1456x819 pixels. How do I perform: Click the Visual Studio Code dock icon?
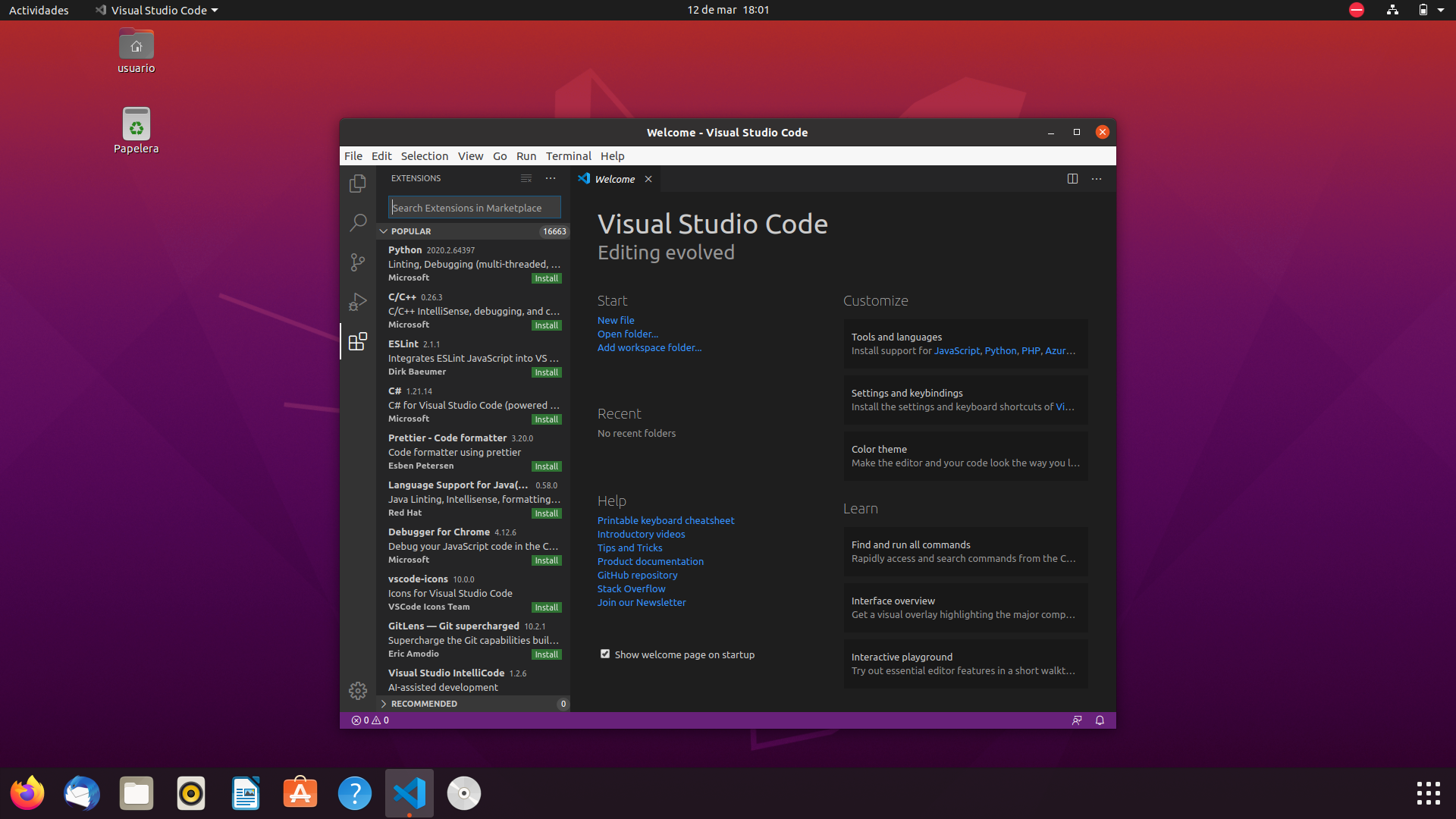tap(409, 793)
